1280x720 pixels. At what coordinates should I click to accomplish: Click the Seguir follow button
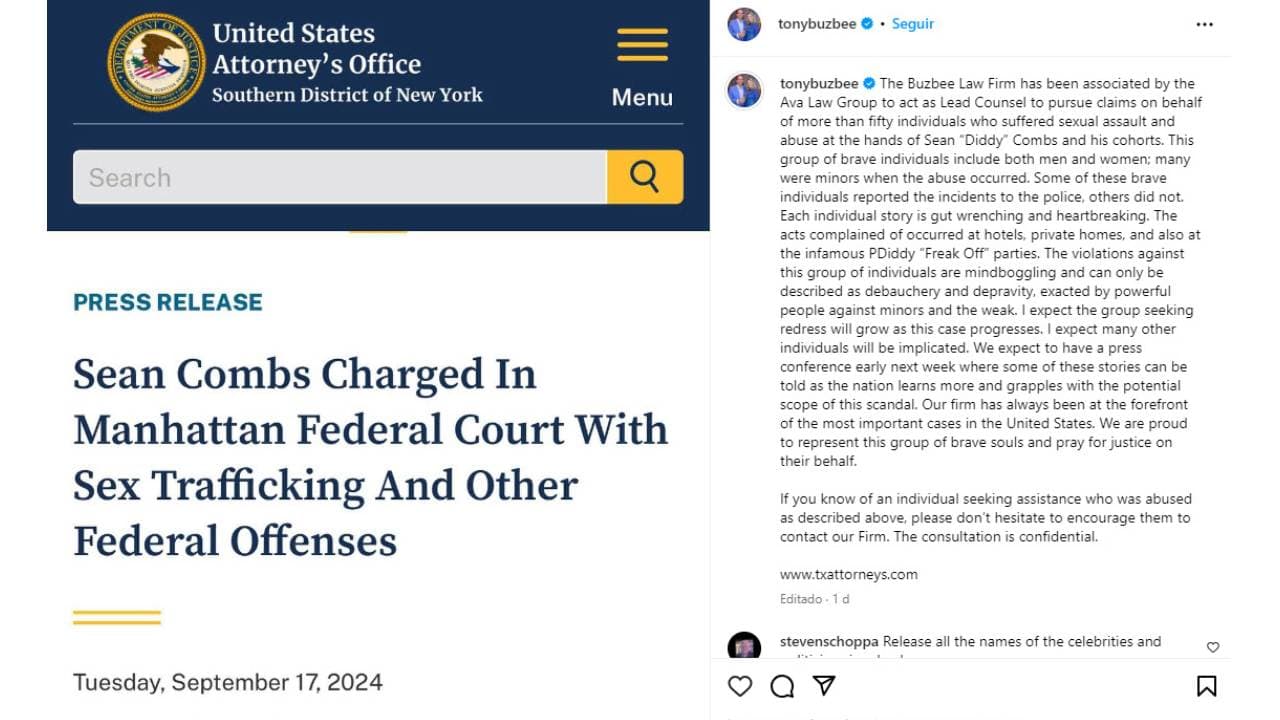tap(912, 22)
